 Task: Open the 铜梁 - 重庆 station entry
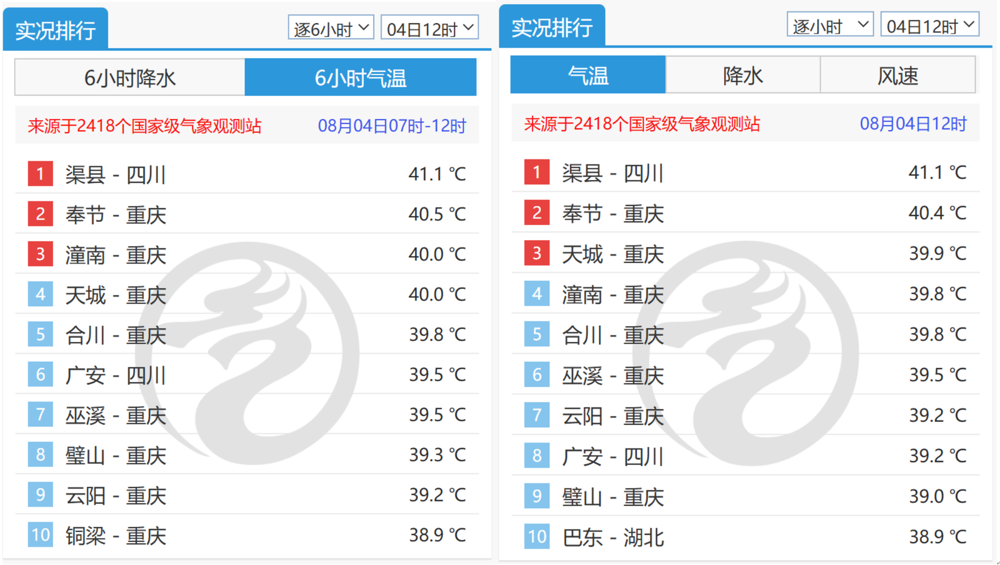coord(116,536)
